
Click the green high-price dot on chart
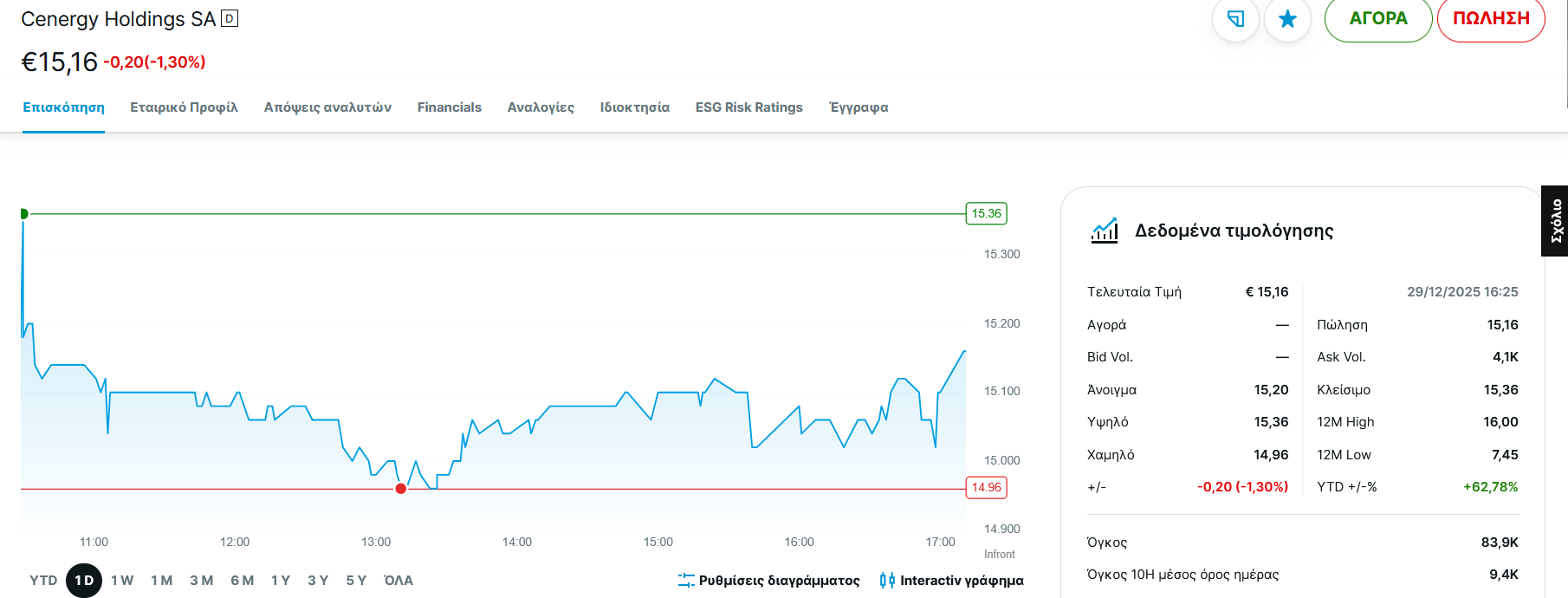[24, 214]
